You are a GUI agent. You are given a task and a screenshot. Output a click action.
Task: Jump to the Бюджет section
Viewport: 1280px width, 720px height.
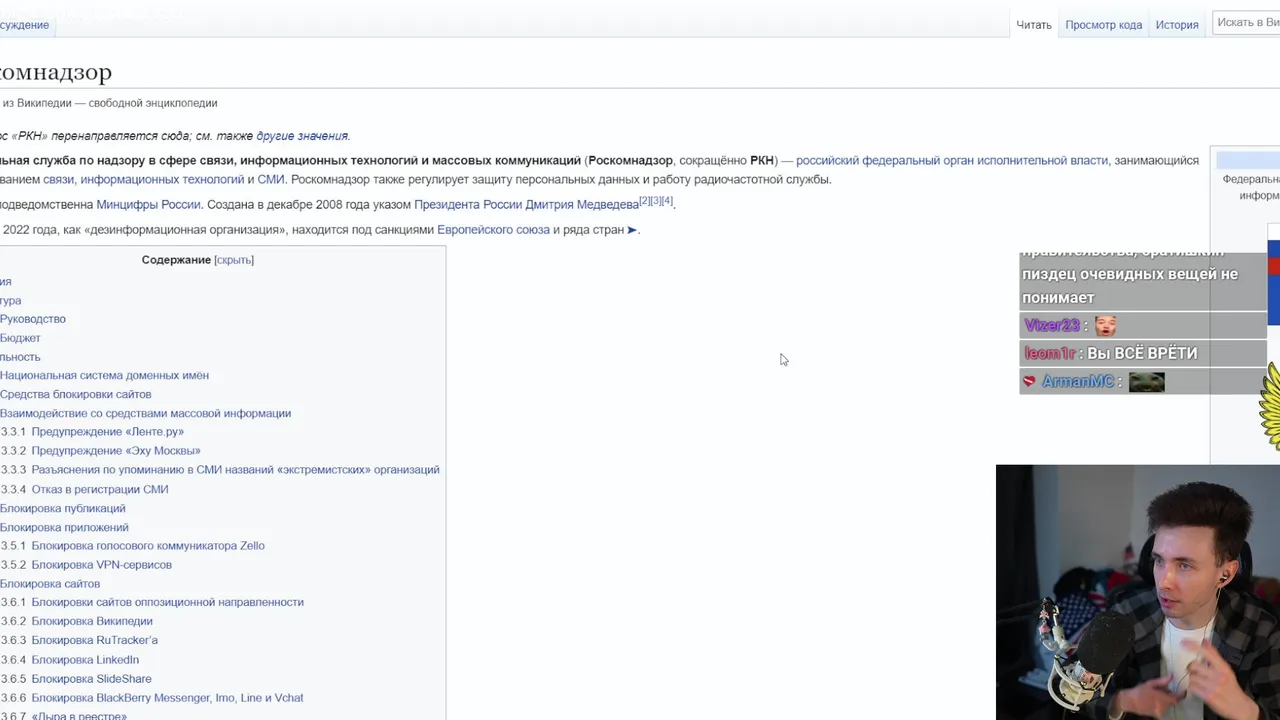20,338
